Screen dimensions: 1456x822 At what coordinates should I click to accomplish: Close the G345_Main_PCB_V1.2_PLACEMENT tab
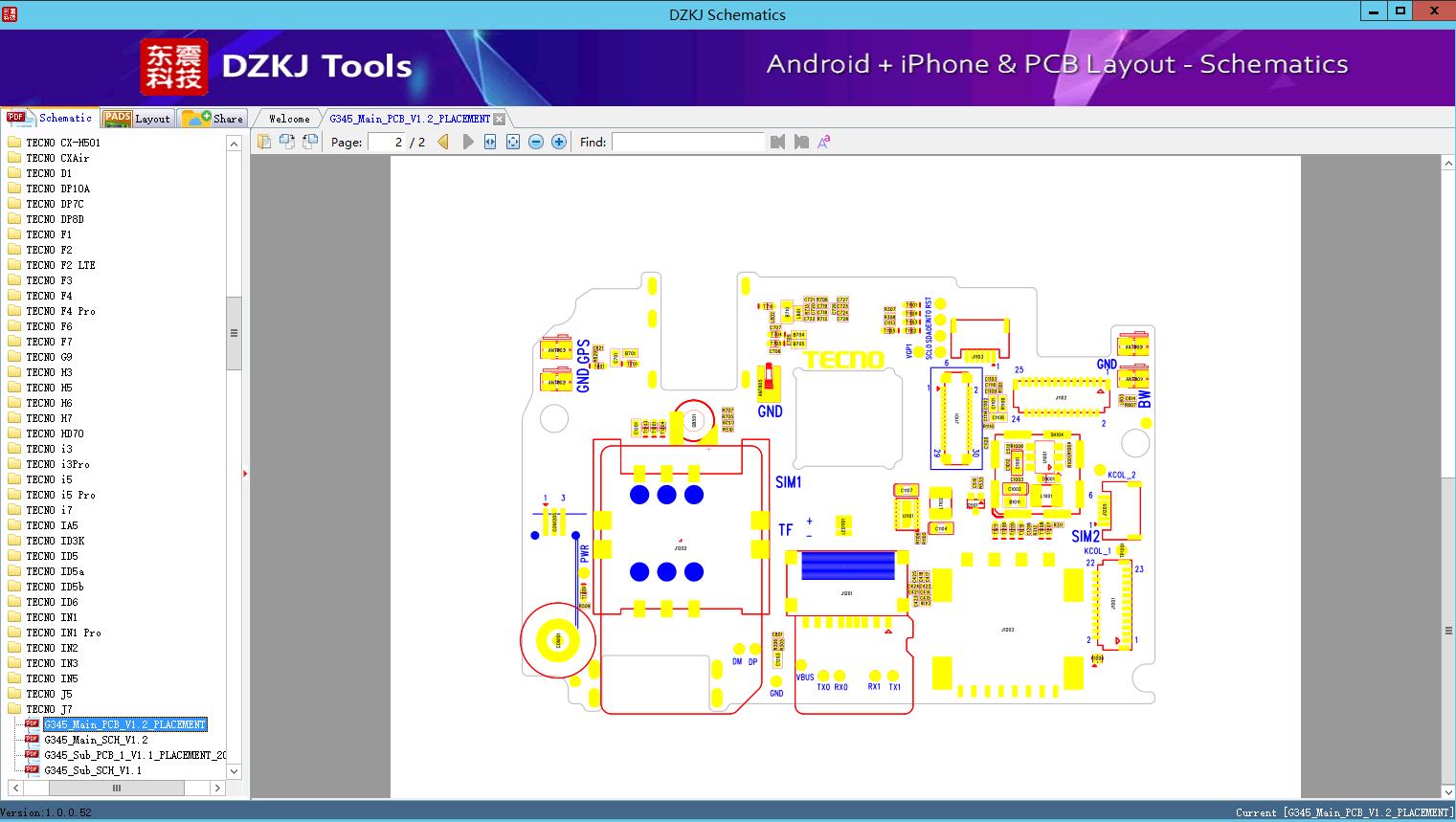499,119
